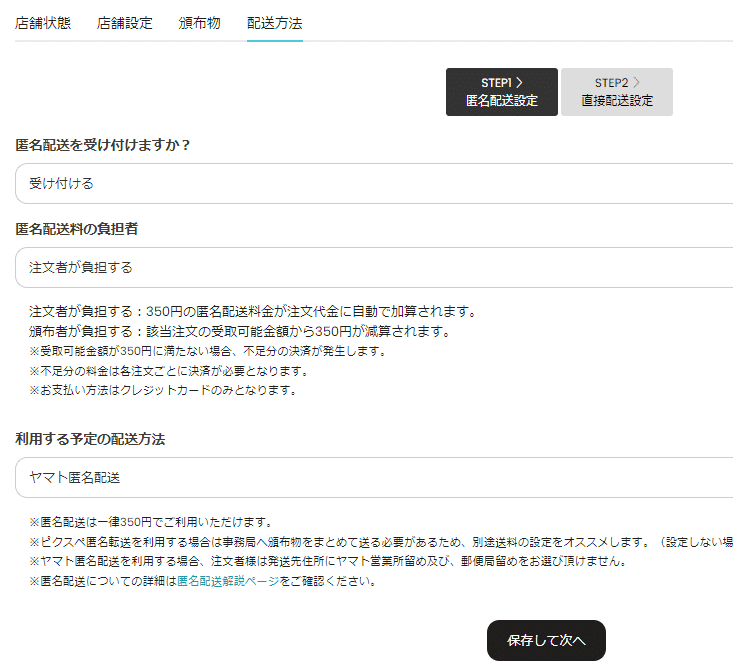Click the line starting 注文者が負担する：350円
Image resolution: width=733 pixels, height=665 pixels.
pyautogui.click(x=253, y=311)
